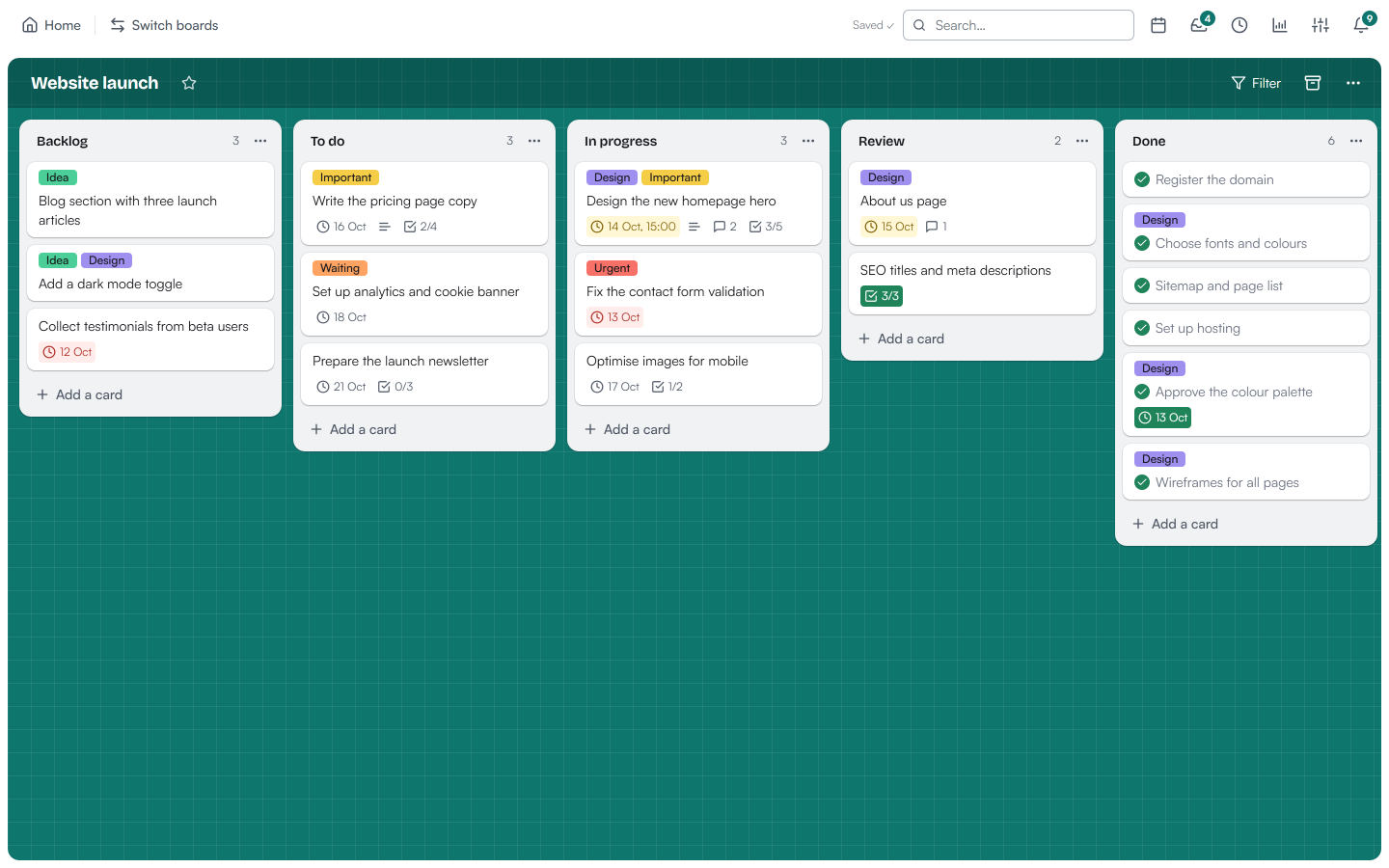Star the Website launch board
Screen dimensions: 1389x868
point(189,83)
